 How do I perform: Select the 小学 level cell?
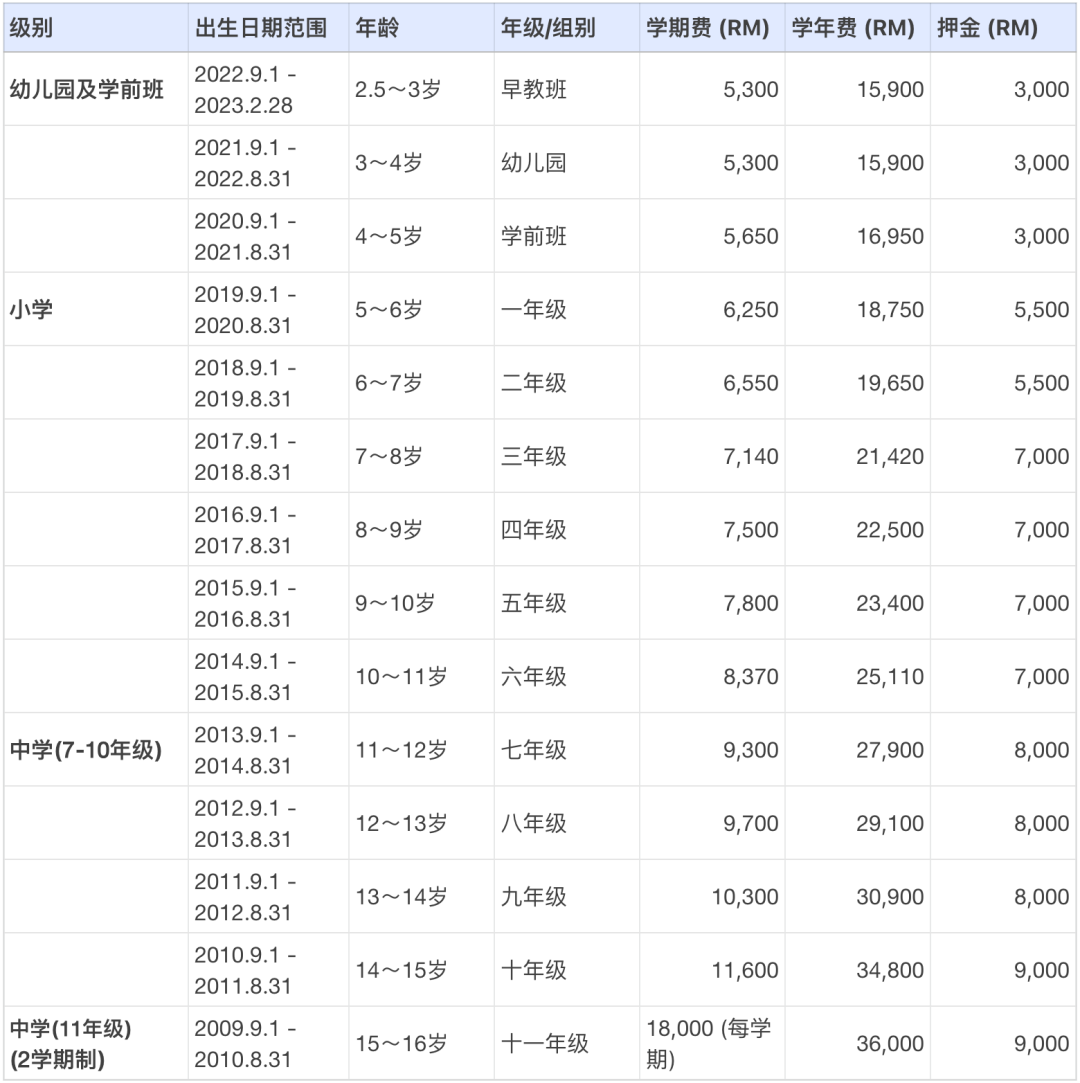[95, 309]
